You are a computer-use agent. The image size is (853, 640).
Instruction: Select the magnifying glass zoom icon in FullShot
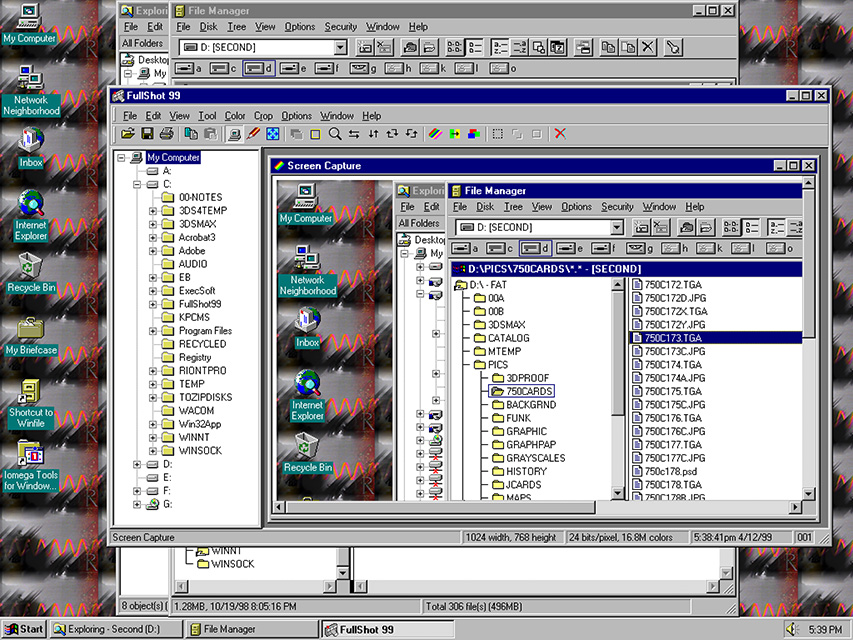point(335,134)
